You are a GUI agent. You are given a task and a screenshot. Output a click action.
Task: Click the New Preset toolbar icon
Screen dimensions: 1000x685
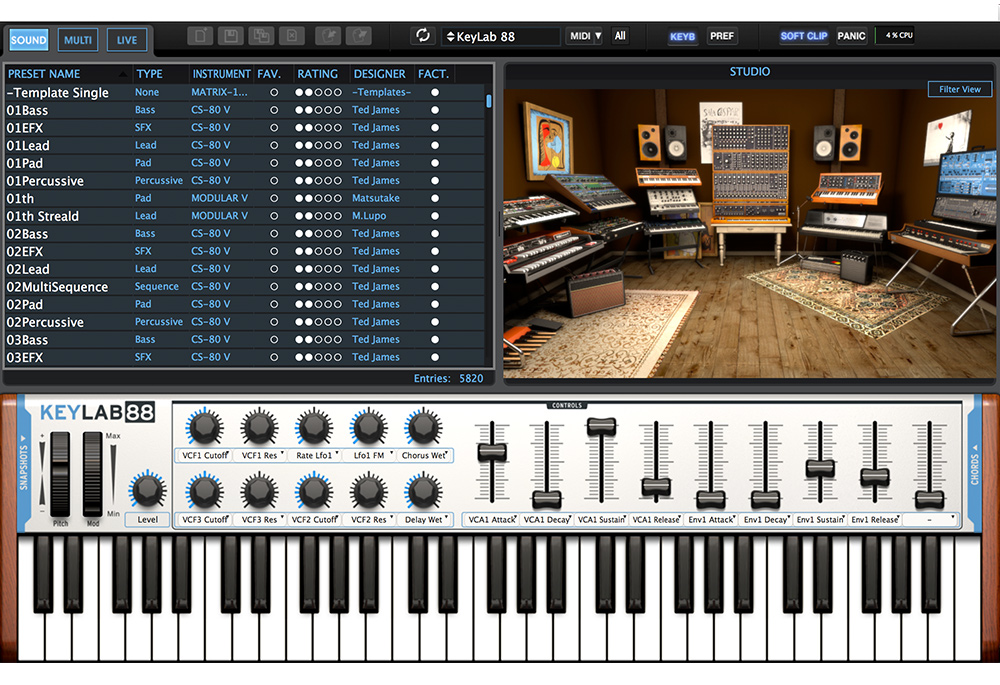200,36
